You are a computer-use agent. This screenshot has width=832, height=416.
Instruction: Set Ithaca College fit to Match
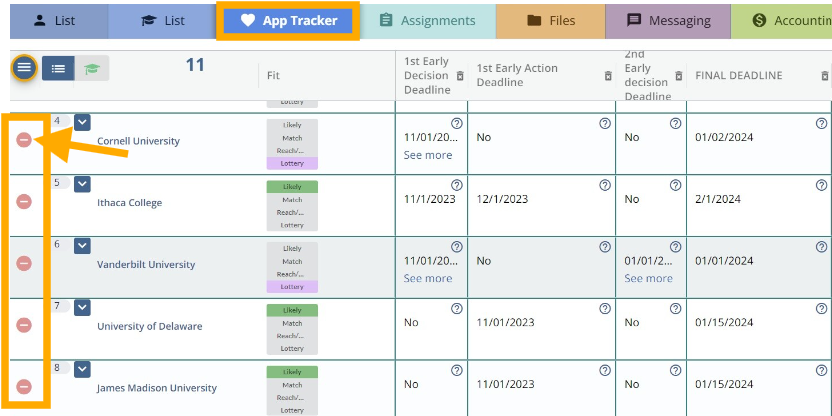292,200
